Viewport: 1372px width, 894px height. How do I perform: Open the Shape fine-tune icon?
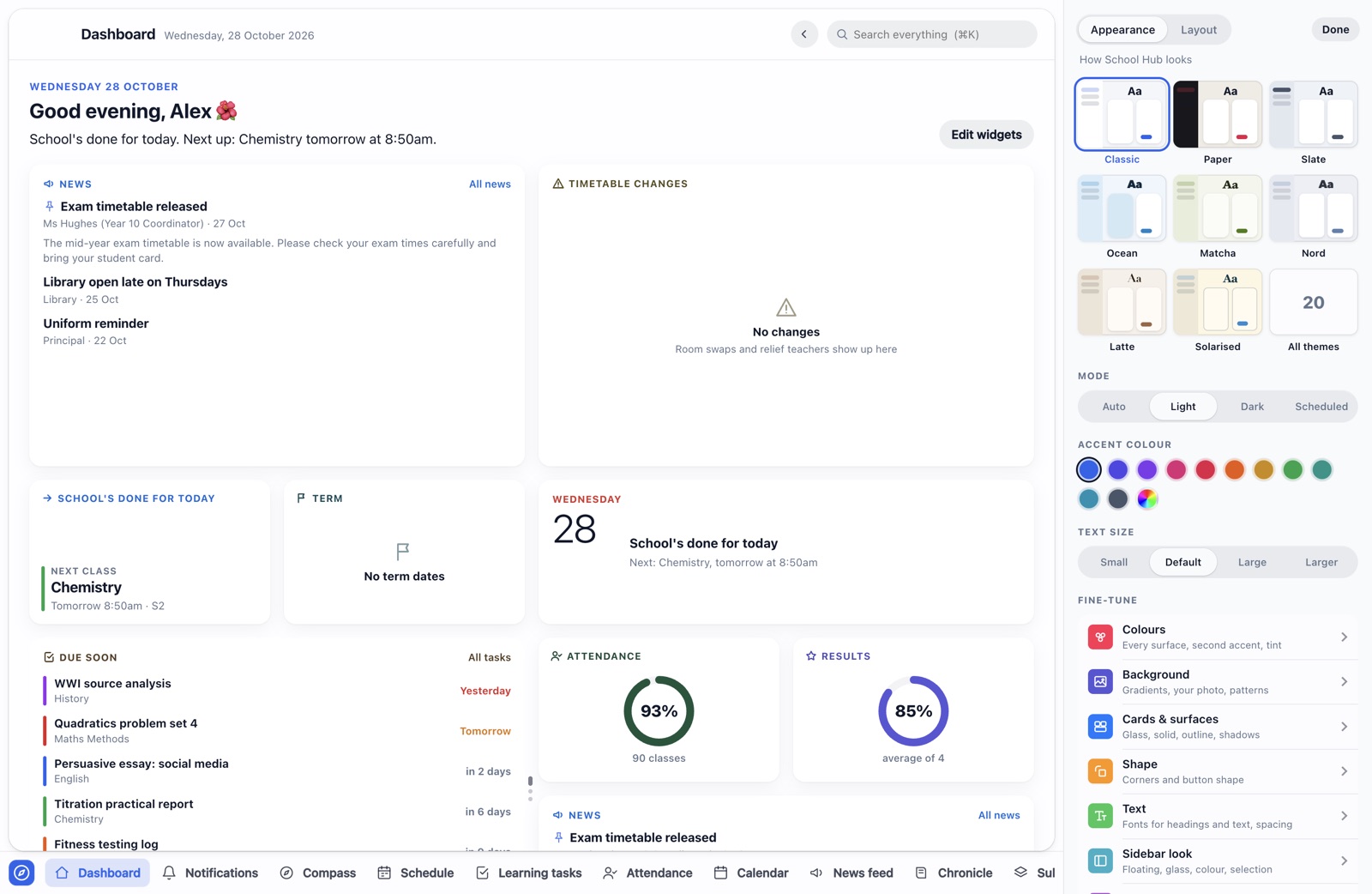(1100, 771)
